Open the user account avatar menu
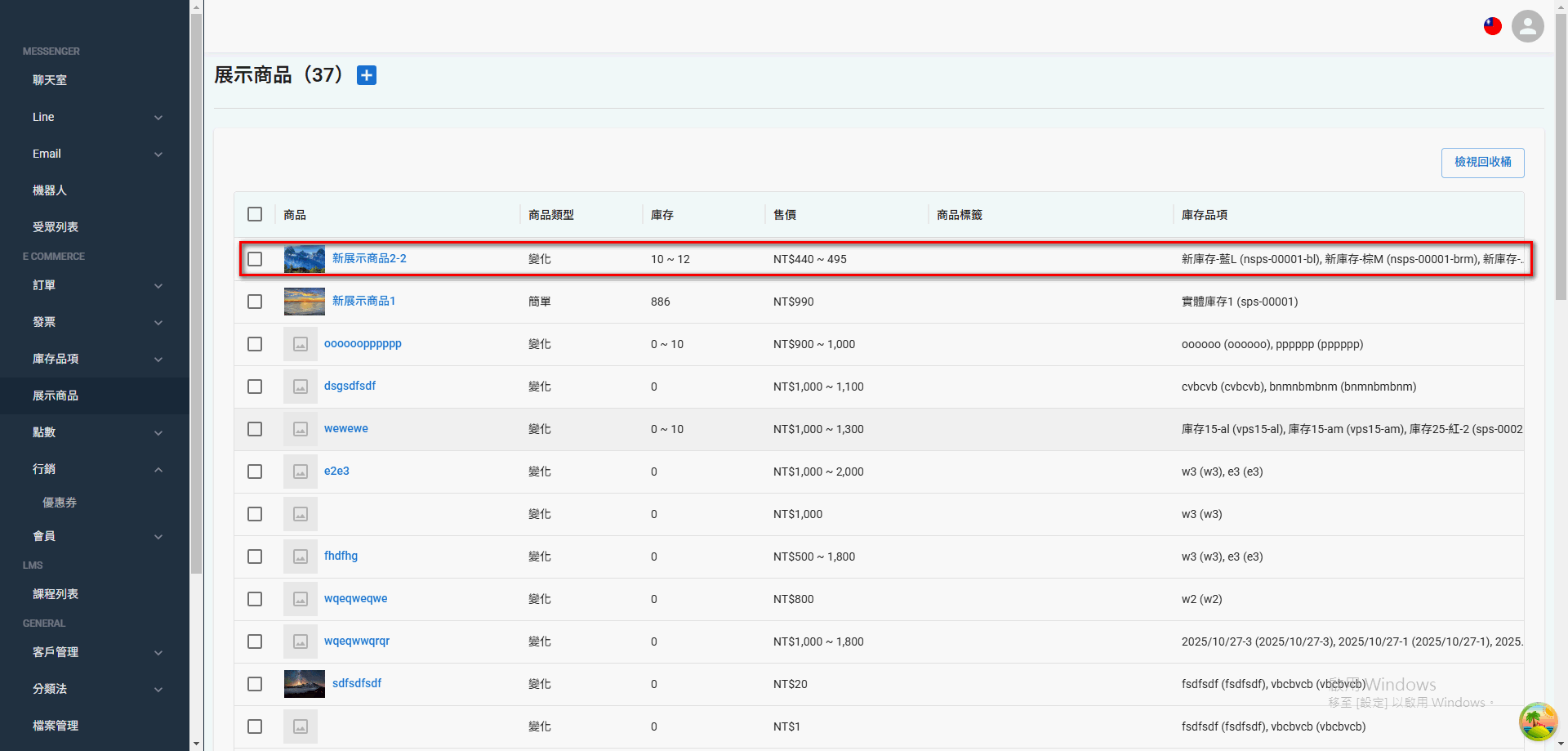 coord(1527,26)
